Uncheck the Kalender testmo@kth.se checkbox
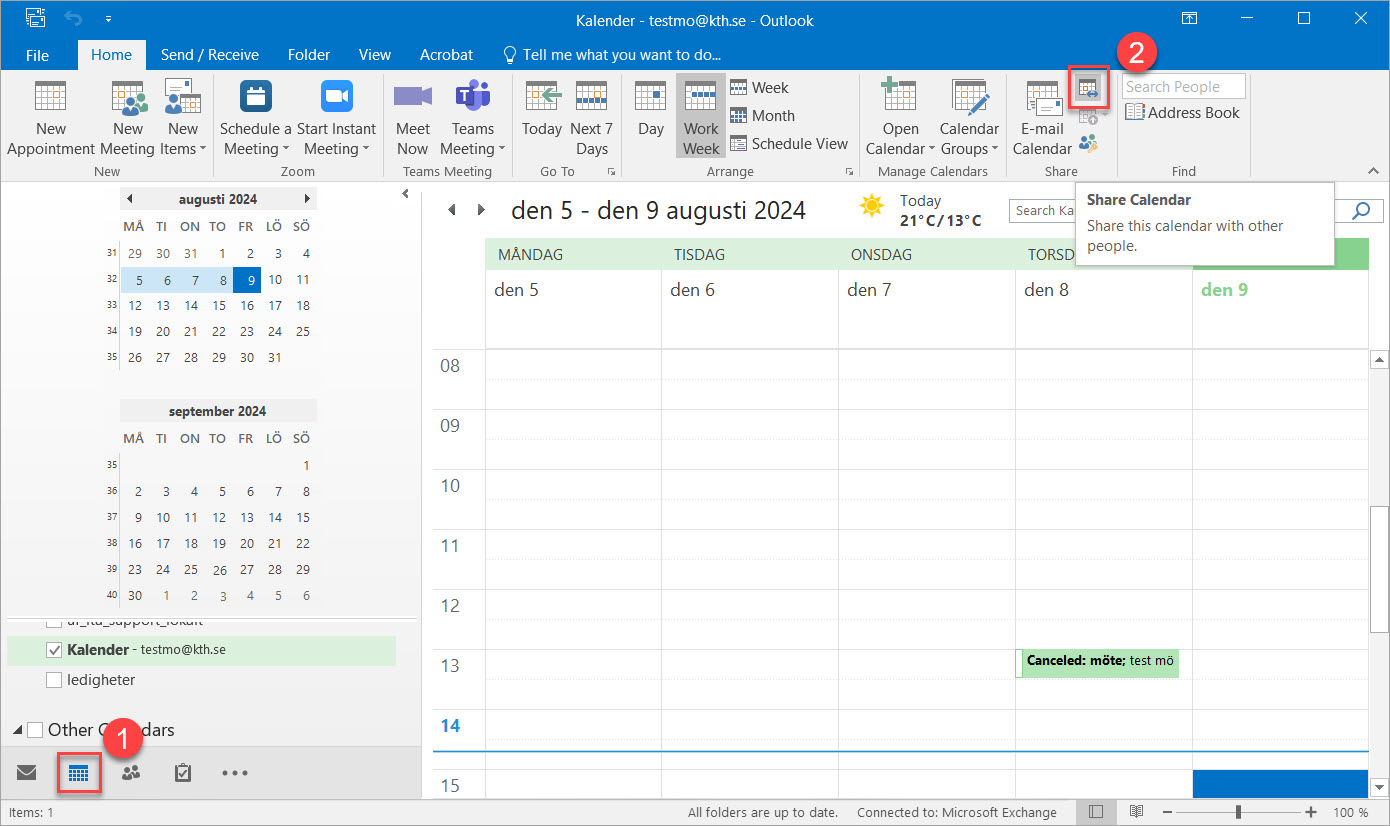This screenshot has height=826, width=1390. pyautogui.click(x=54, y=650)
